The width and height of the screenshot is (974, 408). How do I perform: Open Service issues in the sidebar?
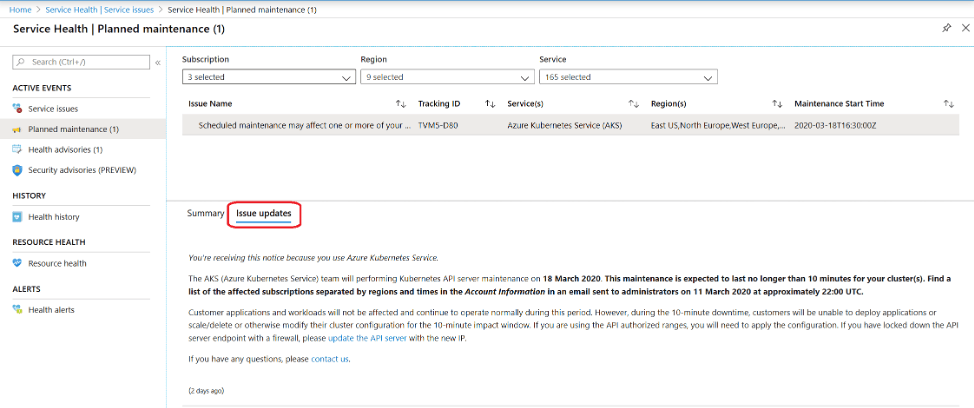tap(53, 109)
